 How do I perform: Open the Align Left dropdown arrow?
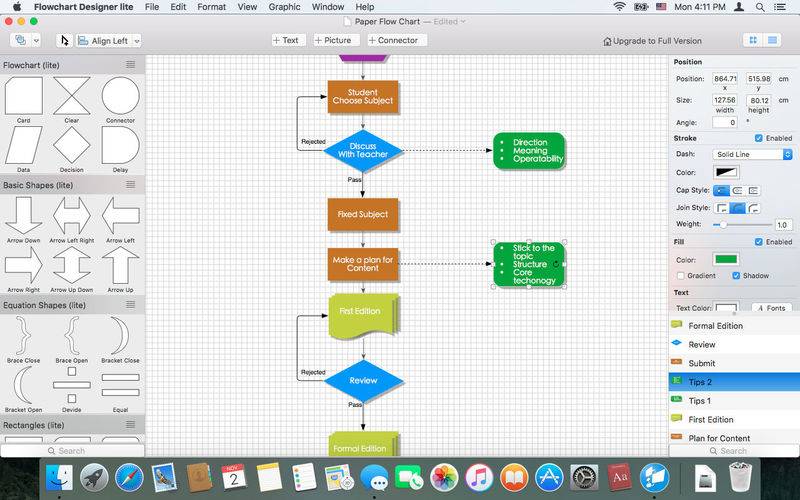137,41
